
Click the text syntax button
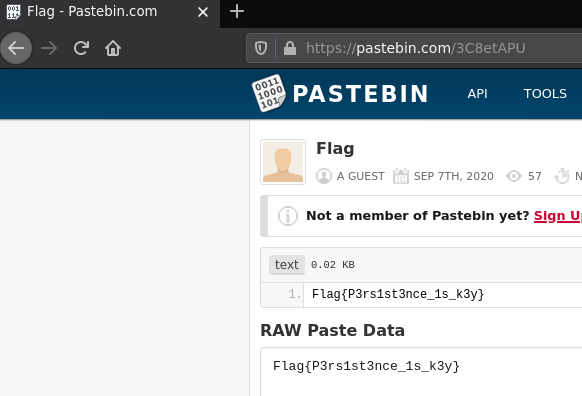point(287,265)
